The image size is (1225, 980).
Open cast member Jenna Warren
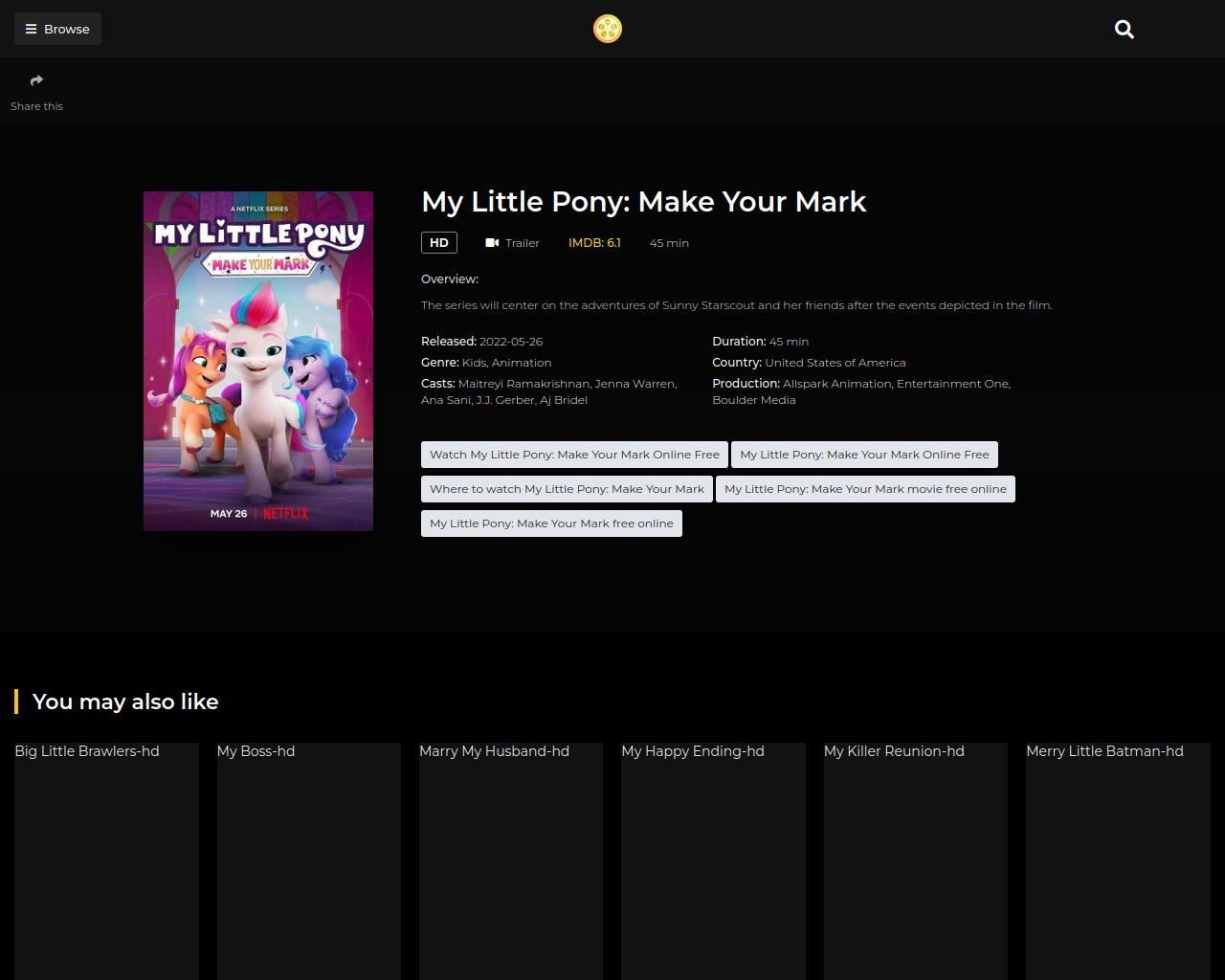click(x=635, y=384)
